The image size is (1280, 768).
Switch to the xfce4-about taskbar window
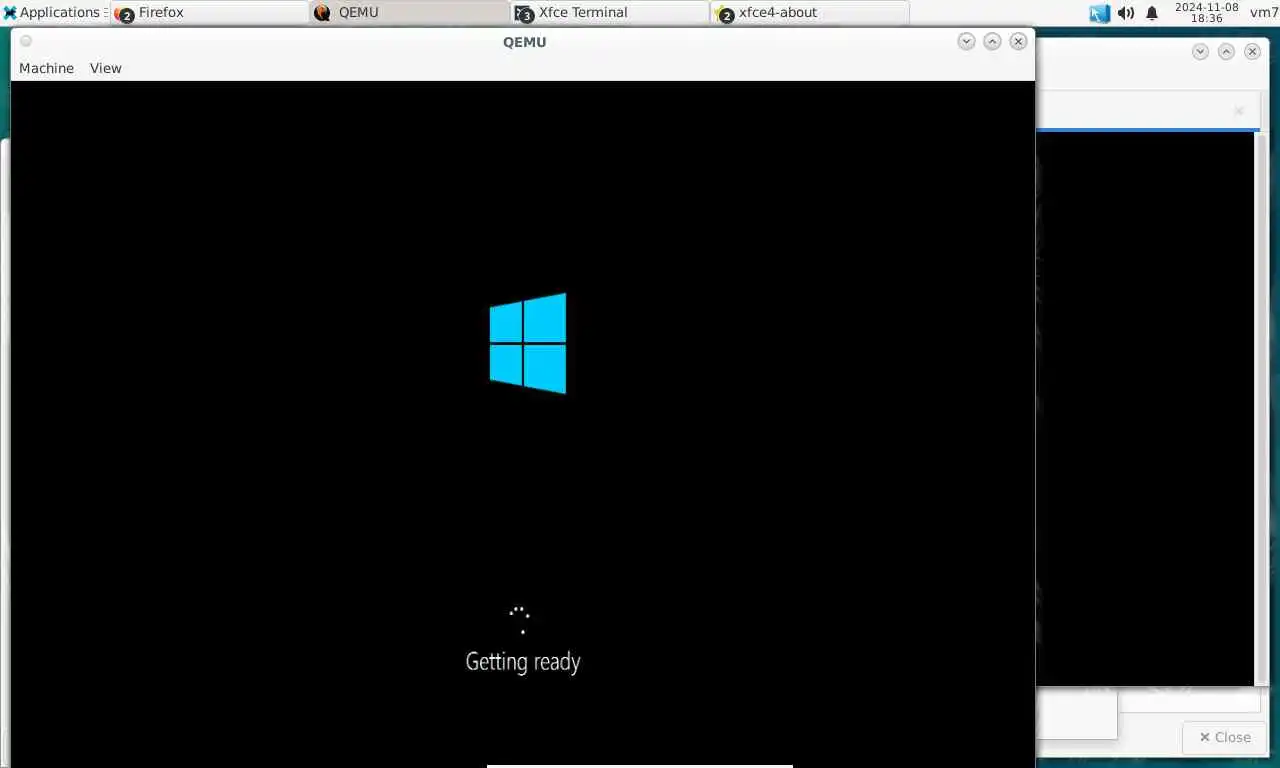click(x=809, y=12)
